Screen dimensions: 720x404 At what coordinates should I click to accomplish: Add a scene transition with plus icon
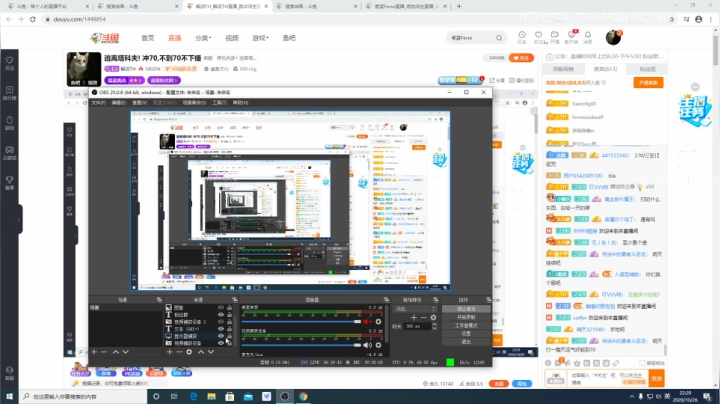click(x=414, y=317)
